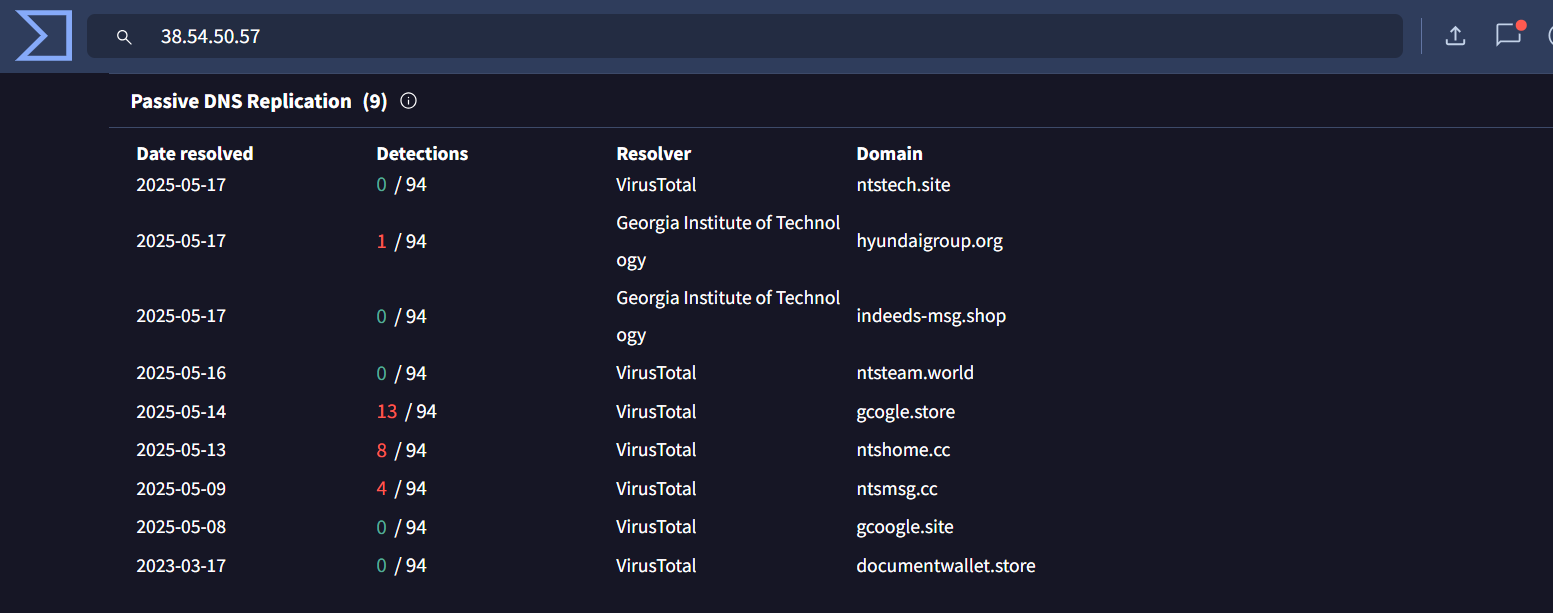
Task: Open the file upload icon
Action: point(1455,35)
